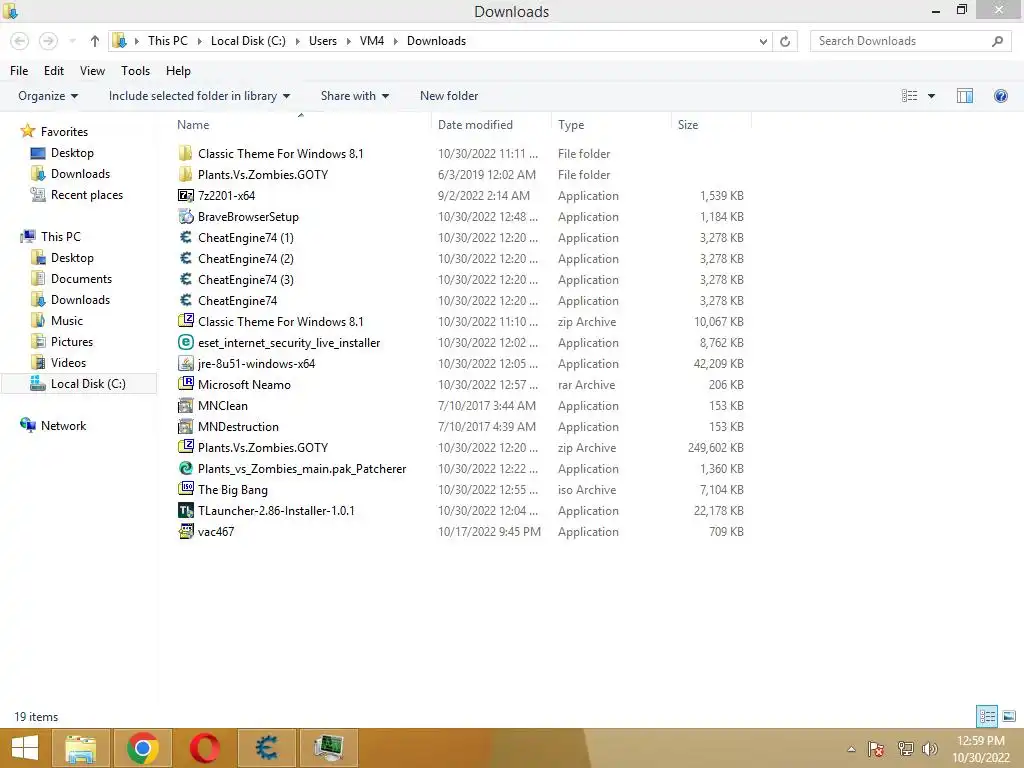The width and height of the screenshot is (1024, 768).
Task: Select the MNClean application icon
Action: pyautogui.click(x=185, y=406)
